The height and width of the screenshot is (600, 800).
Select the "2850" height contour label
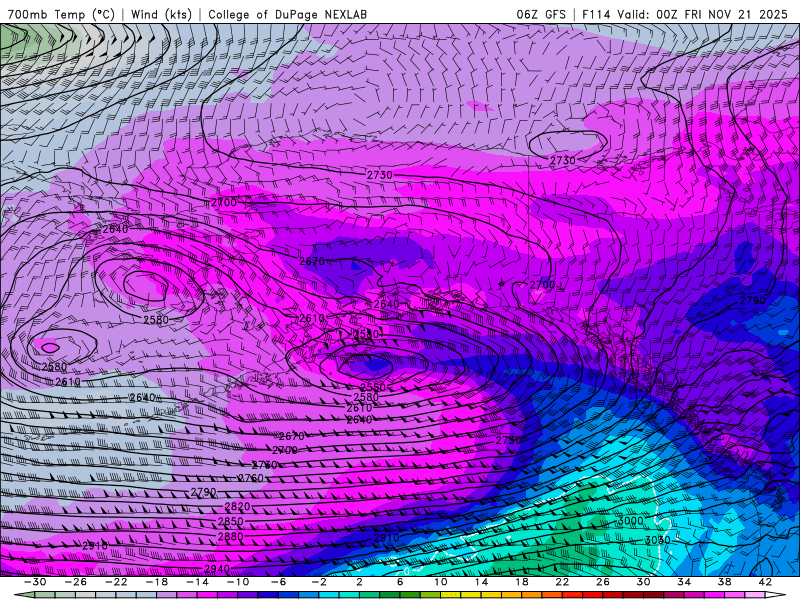pyautogui.click(x=231, y=521)
